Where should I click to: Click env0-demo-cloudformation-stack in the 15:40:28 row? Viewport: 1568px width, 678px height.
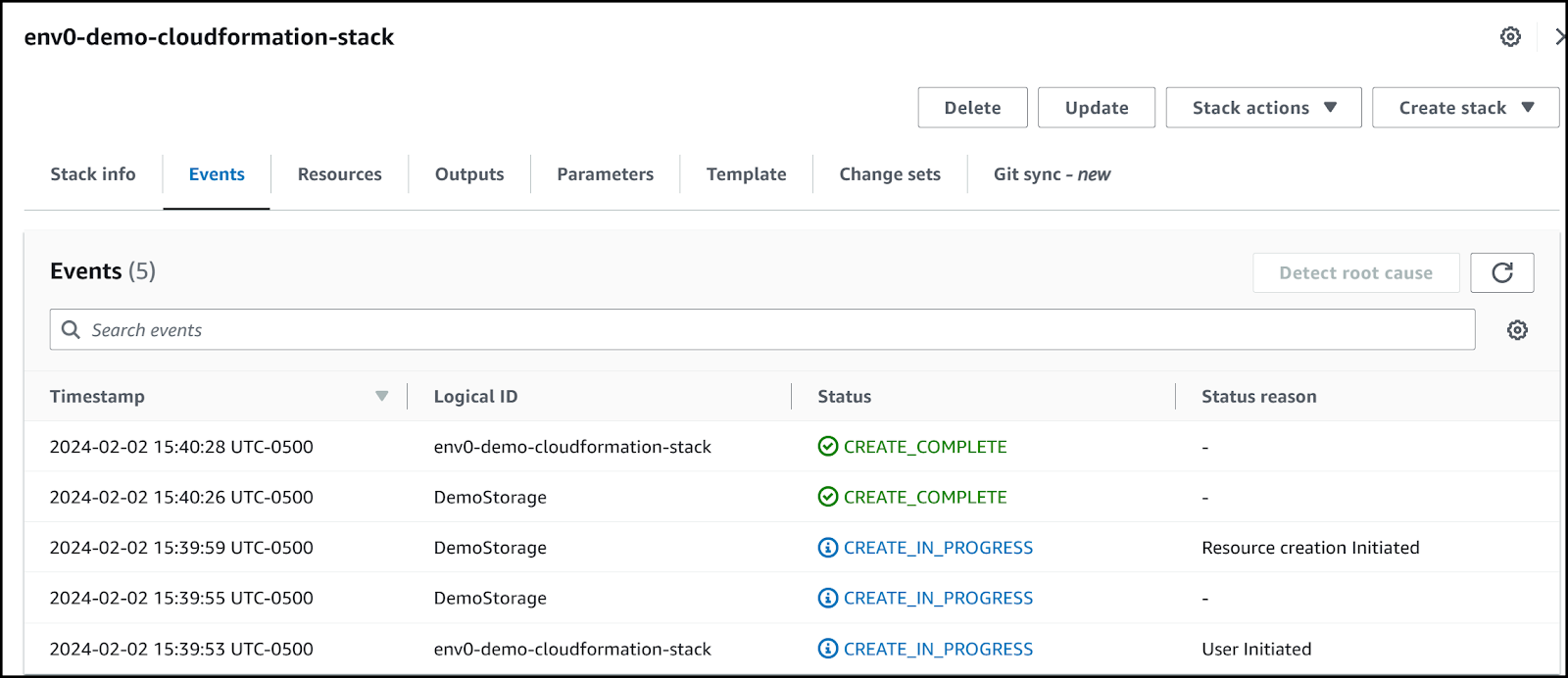(x=572, y=447)
